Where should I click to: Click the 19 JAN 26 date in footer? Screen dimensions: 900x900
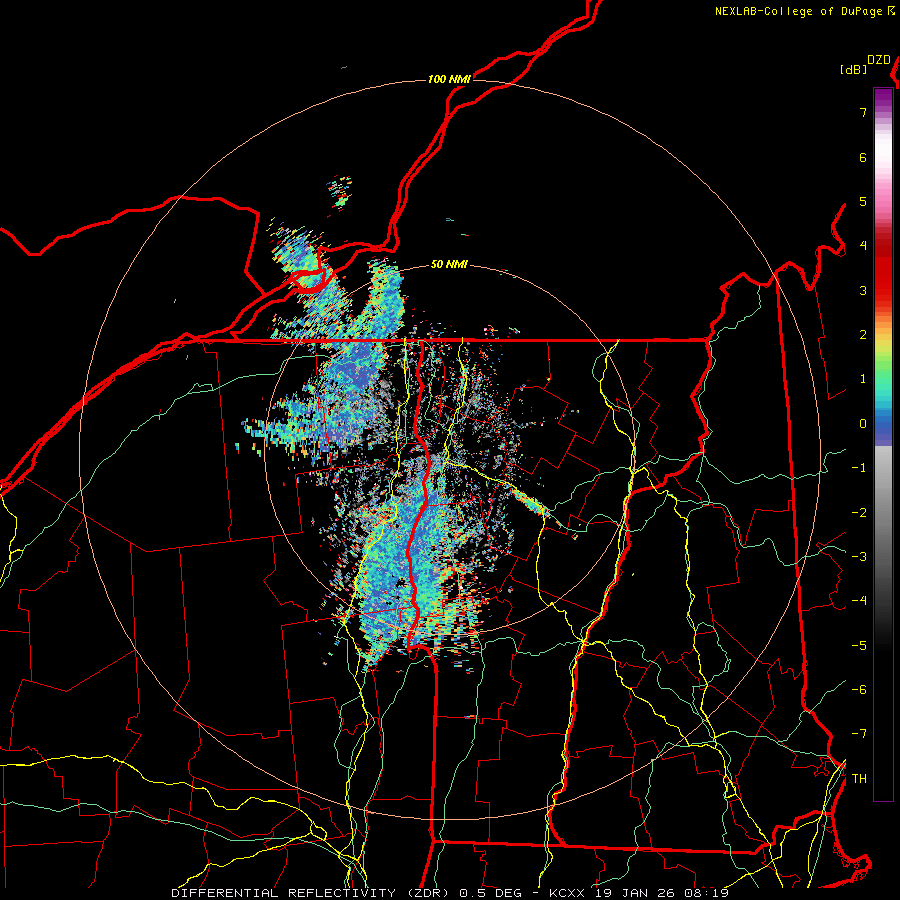pos(635,893)
